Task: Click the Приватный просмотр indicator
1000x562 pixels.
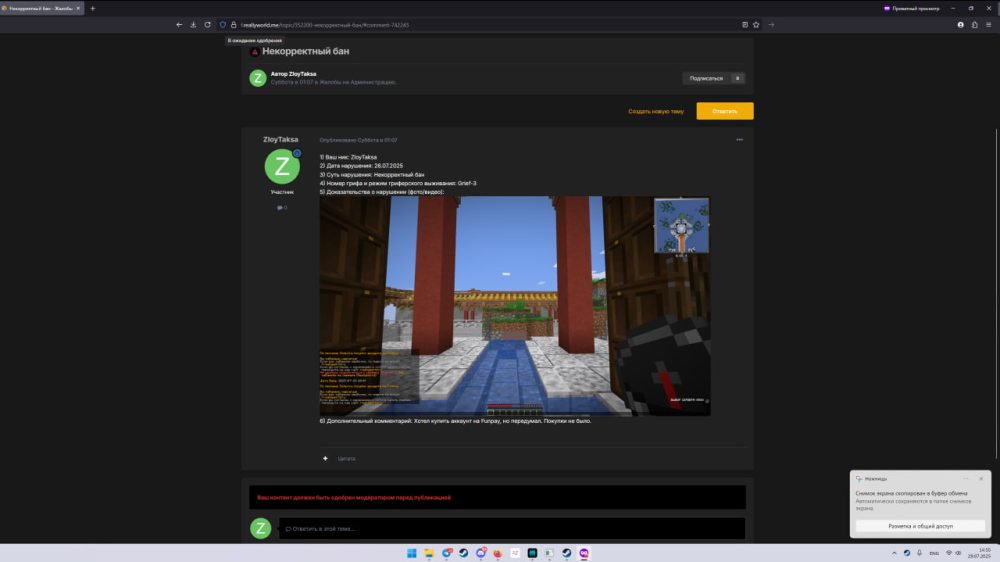Action: pyautogui.click(x=911, y=8)
